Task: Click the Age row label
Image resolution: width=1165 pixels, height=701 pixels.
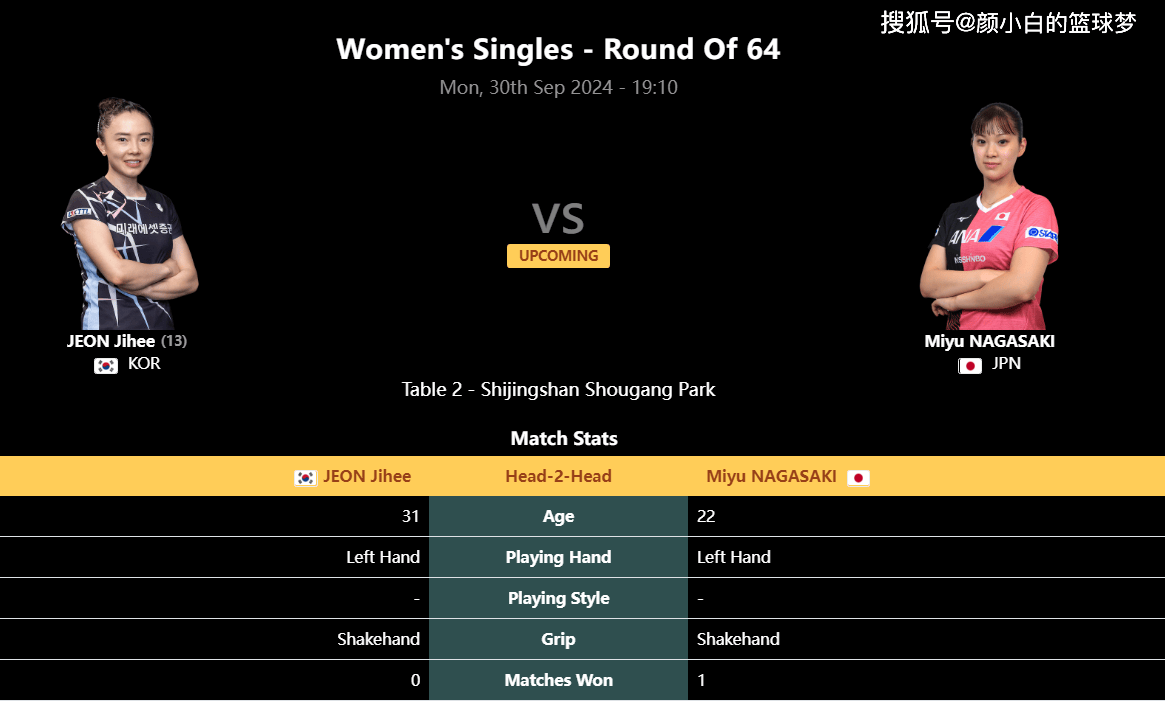Action: pos(558,517)
